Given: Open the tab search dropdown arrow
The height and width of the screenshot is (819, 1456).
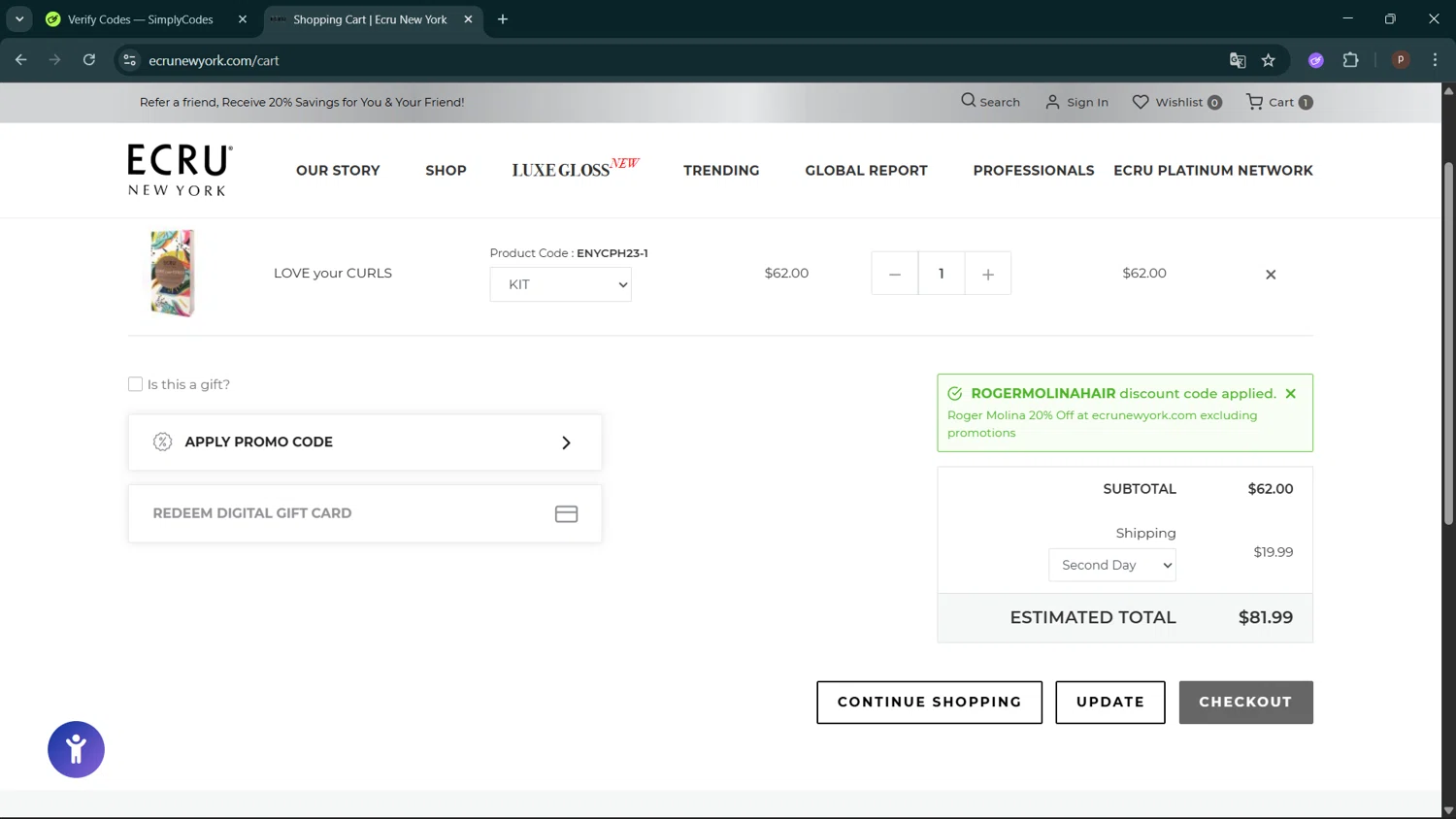Looking at the screenshot, I should click(x=19, y=19).
